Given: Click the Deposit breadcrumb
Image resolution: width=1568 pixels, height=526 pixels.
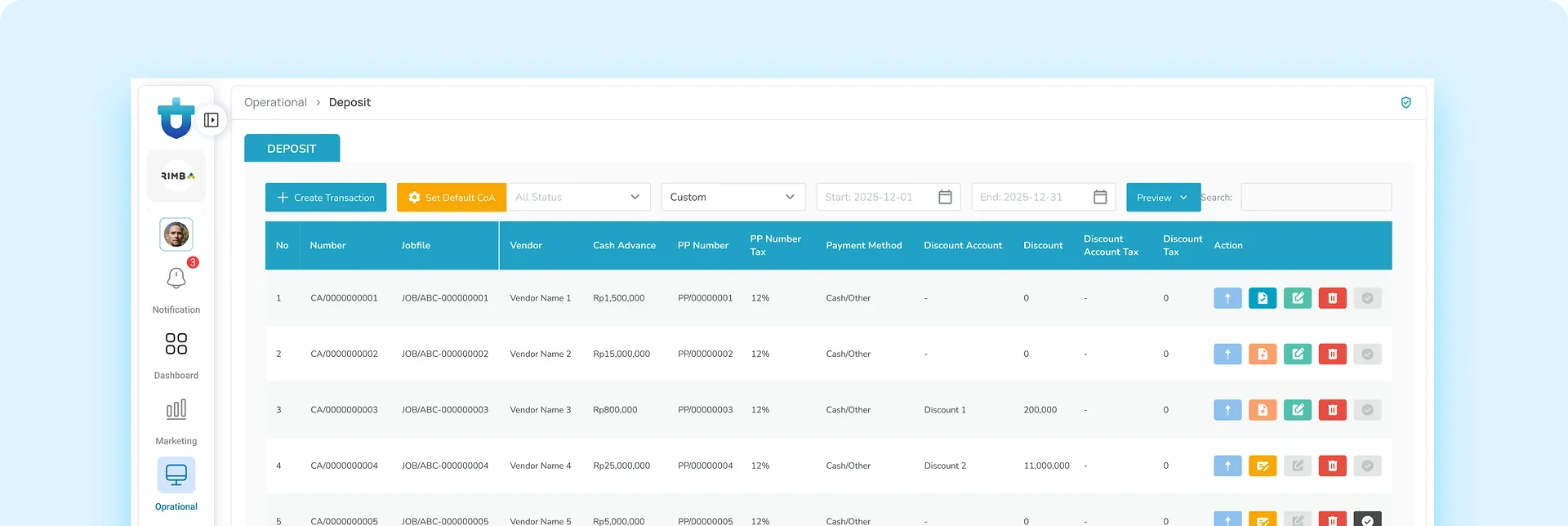Looking at the screenshot, I should (x=350, y=102).
